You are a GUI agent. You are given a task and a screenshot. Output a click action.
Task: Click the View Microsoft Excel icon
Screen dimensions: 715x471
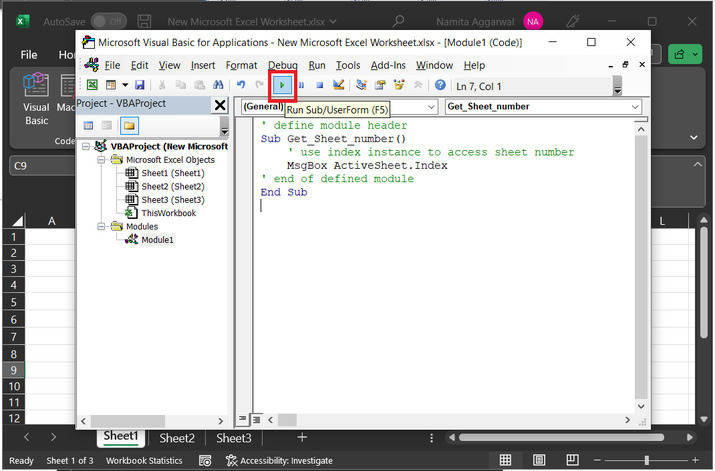coord(91,86)
